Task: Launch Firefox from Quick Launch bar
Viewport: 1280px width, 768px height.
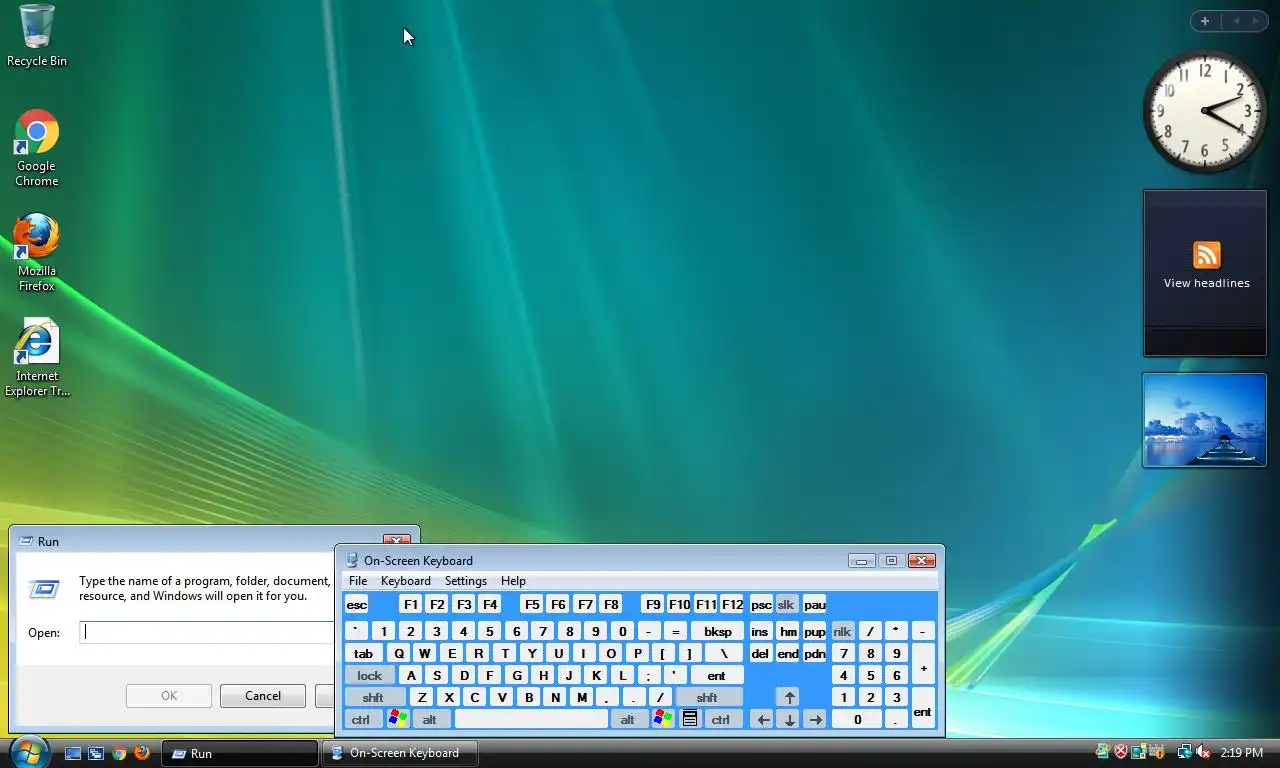Action: [x=142, y=753]
